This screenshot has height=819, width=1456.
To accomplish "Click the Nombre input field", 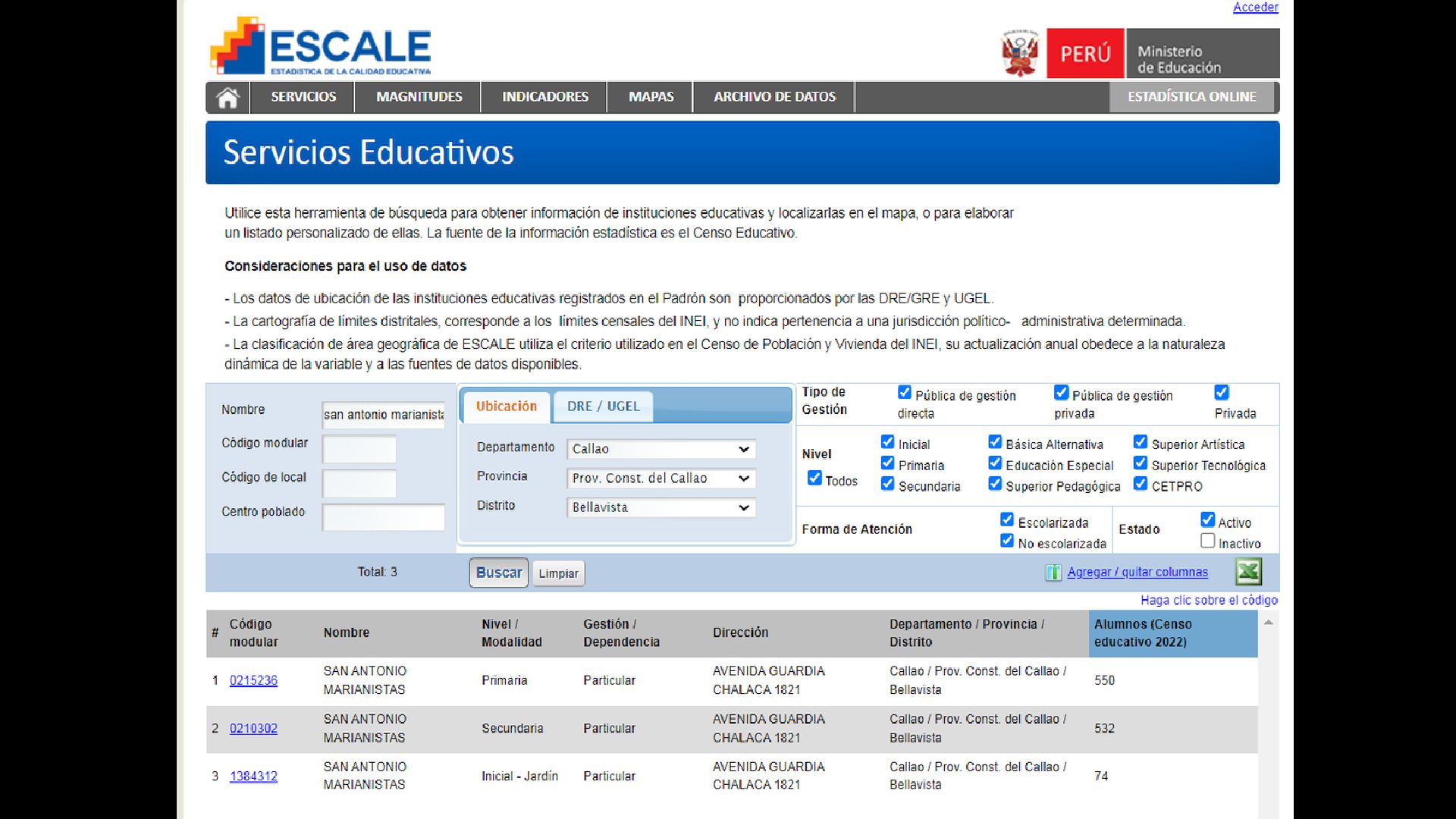I will 383,415.
